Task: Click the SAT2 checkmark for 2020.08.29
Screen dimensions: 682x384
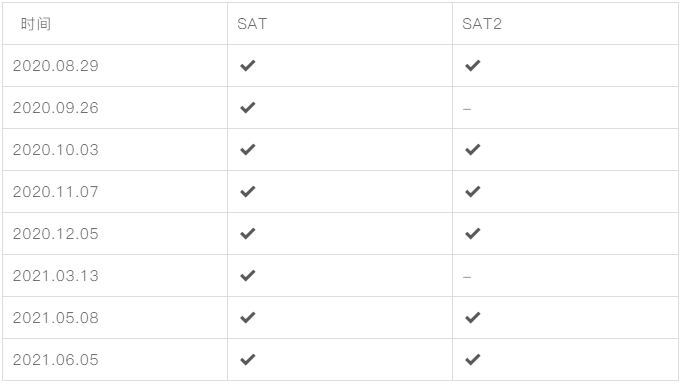Action: click(472, 66)
